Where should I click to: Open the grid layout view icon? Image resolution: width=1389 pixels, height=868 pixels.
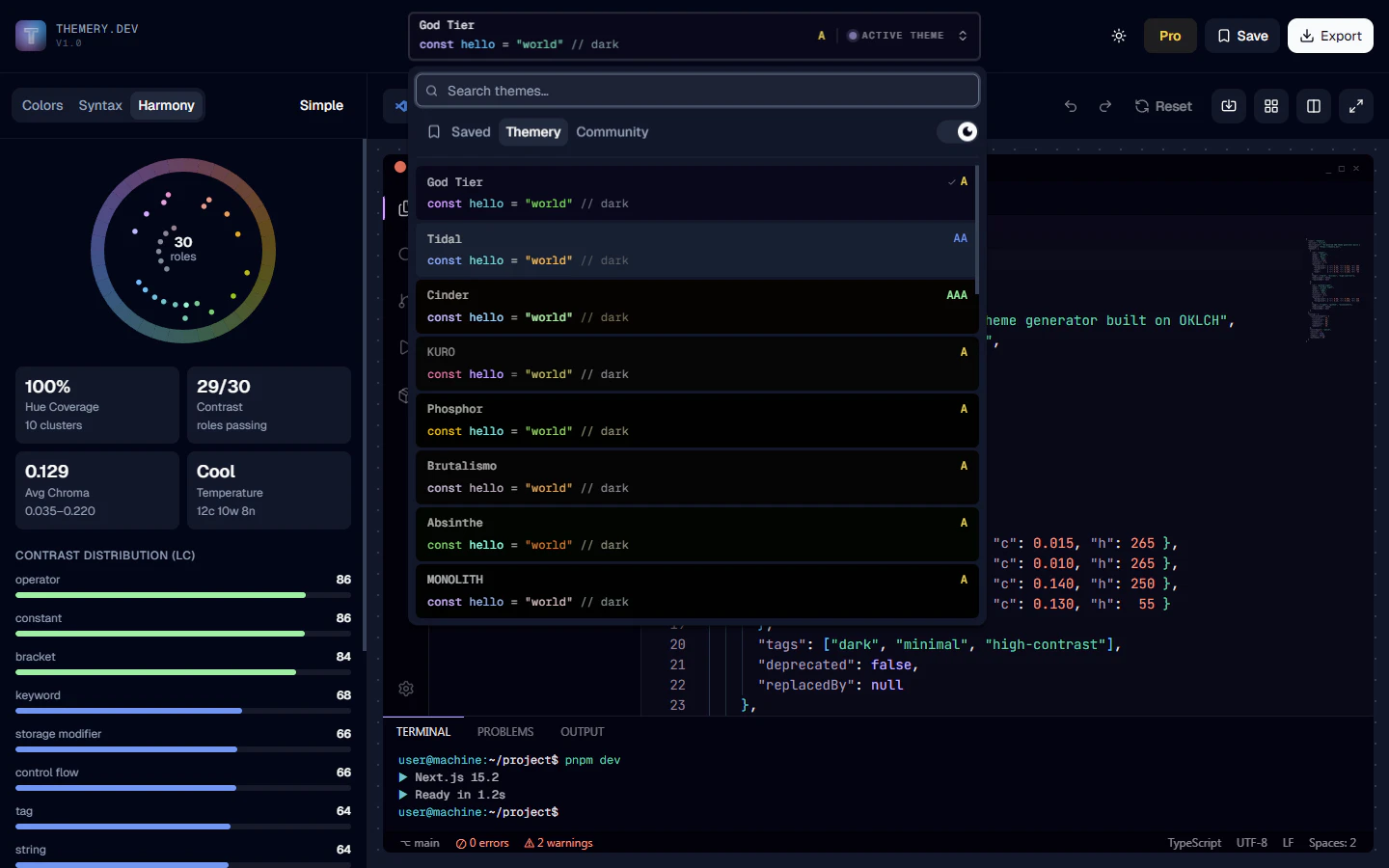coord(1270,106)
